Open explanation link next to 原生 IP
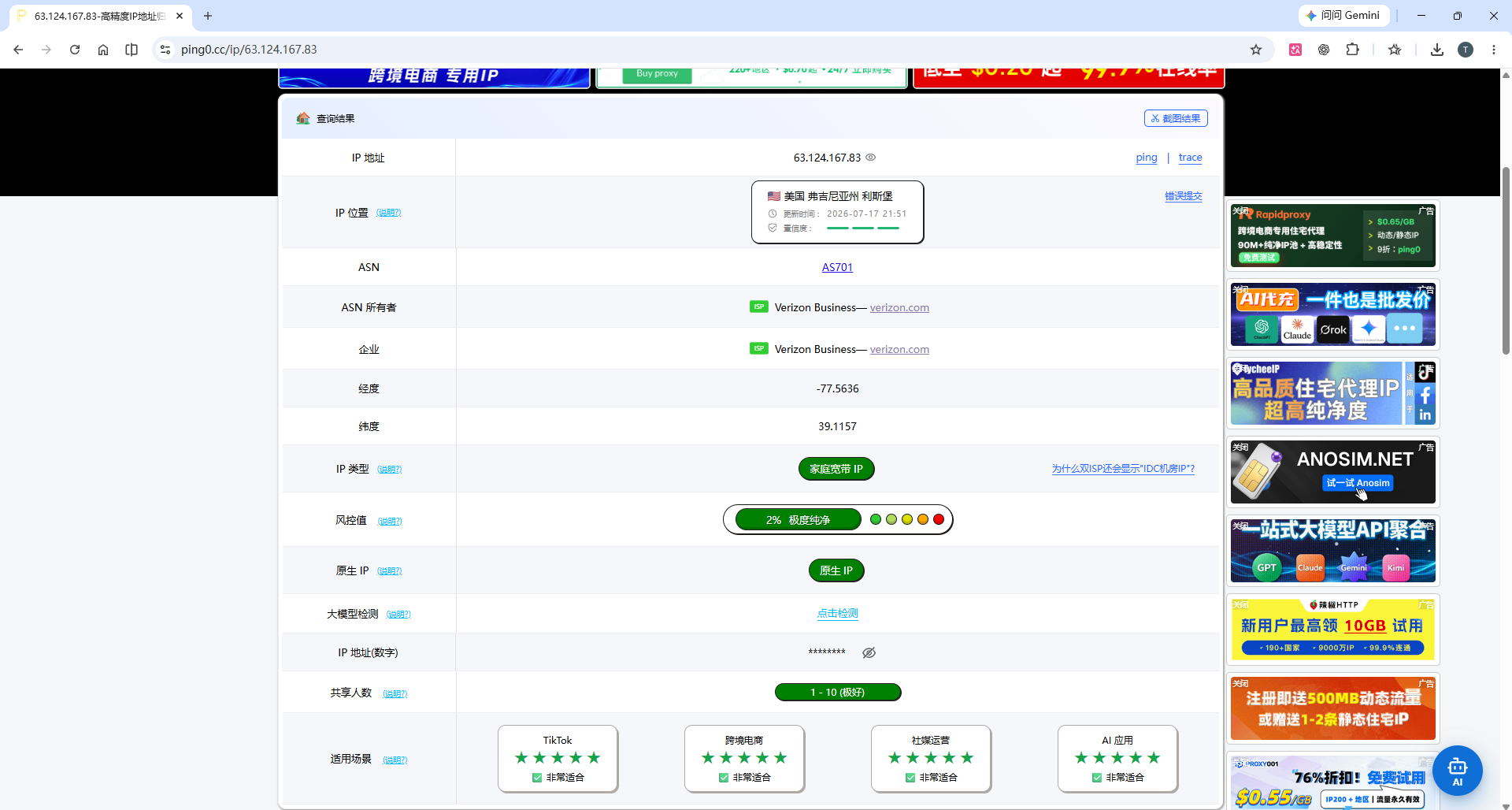Image resolution: width=1512 pixels, height=810 pixels. click(x=389, y=571)
